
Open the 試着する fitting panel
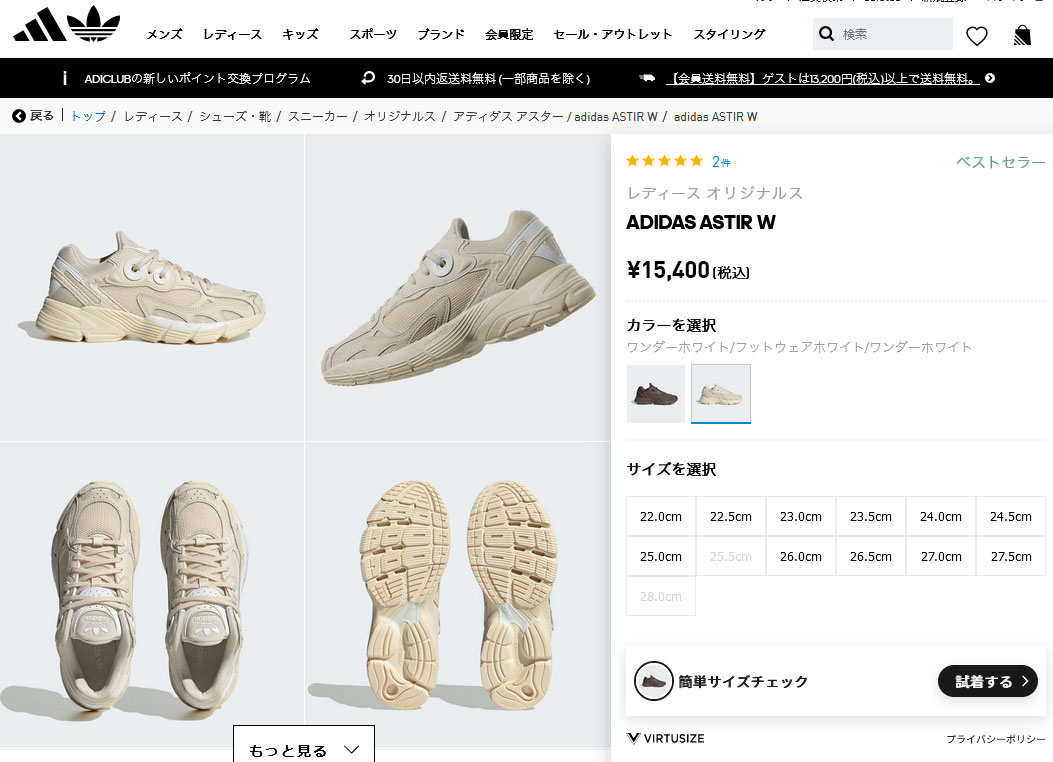point(987,681)
